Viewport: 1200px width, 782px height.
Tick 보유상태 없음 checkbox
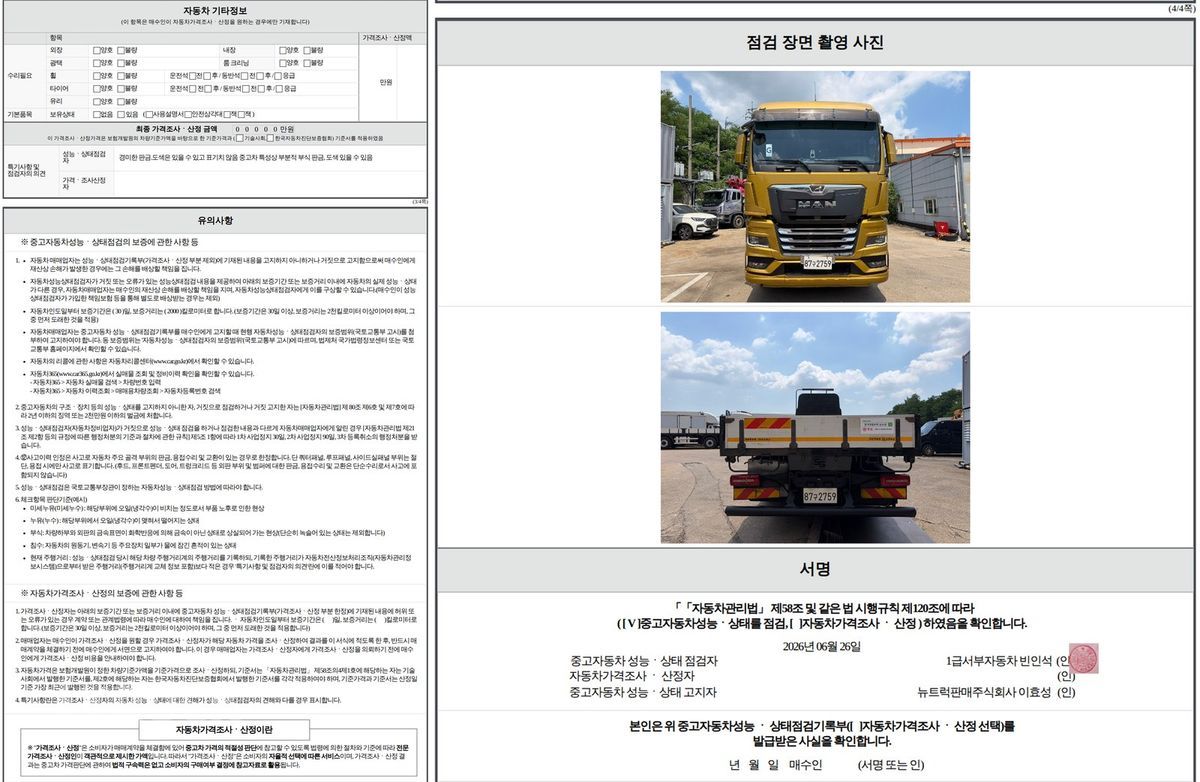[x=97, y=115]
